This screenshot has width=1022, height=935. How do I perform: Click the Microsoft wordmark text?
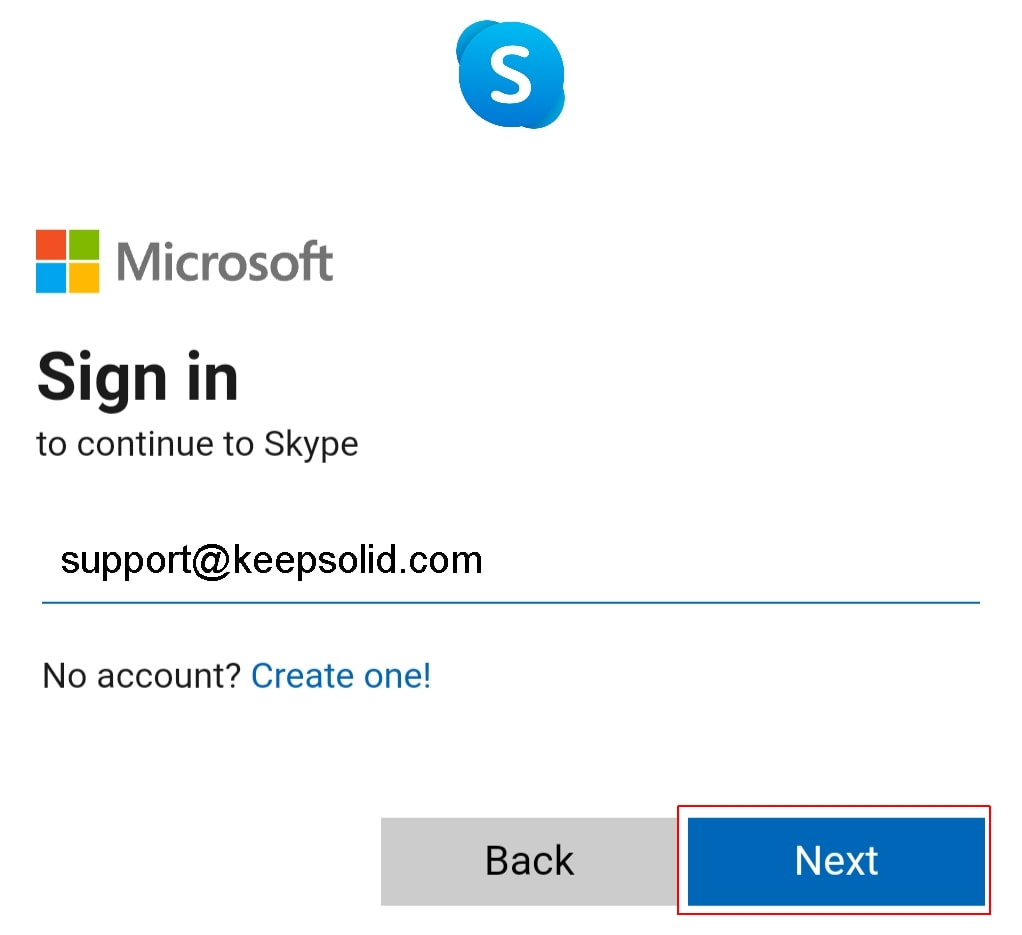click(x=224, y=262)
